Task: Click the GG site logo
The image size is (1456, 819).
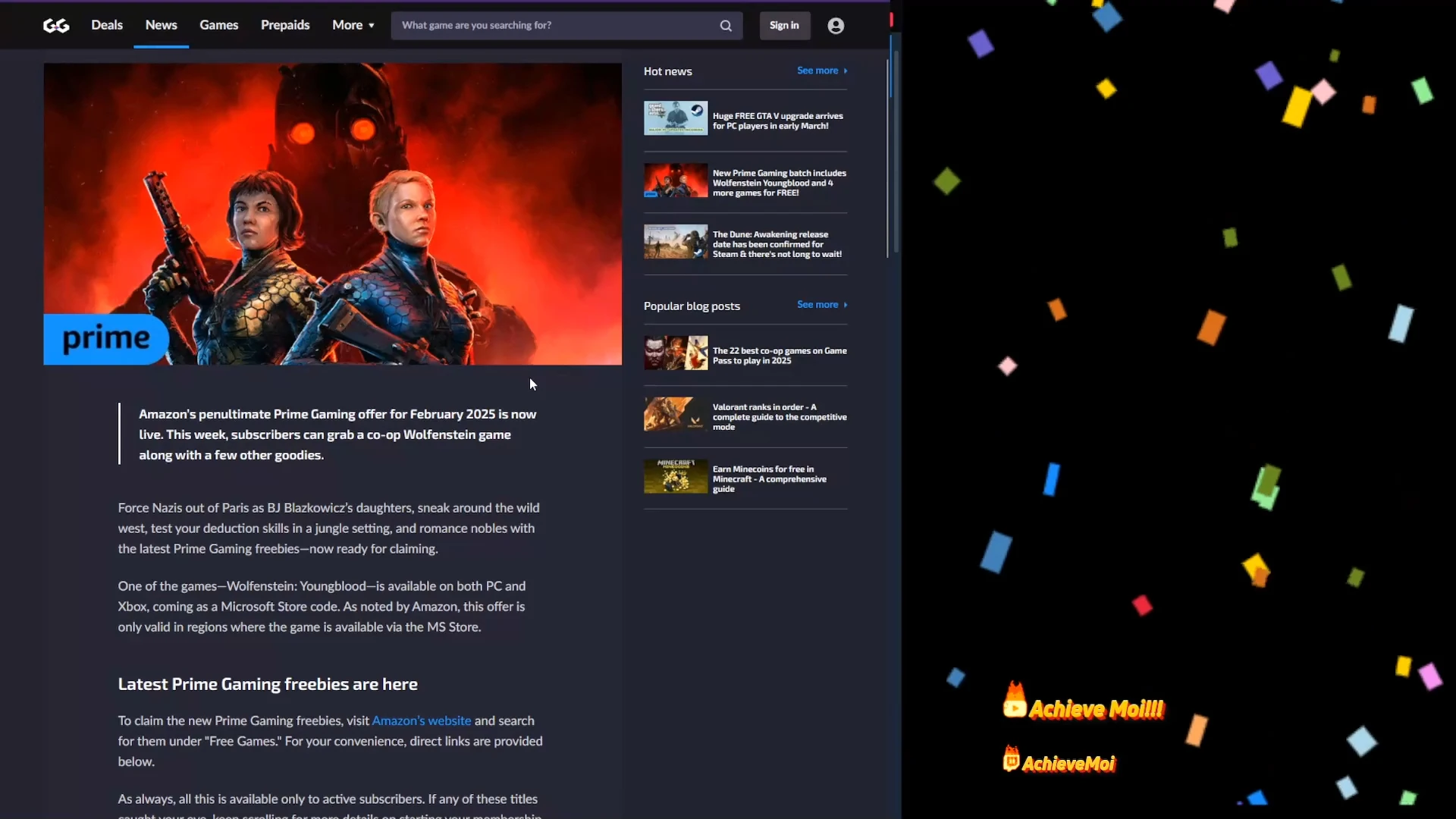Action: [x=56, y=26]
